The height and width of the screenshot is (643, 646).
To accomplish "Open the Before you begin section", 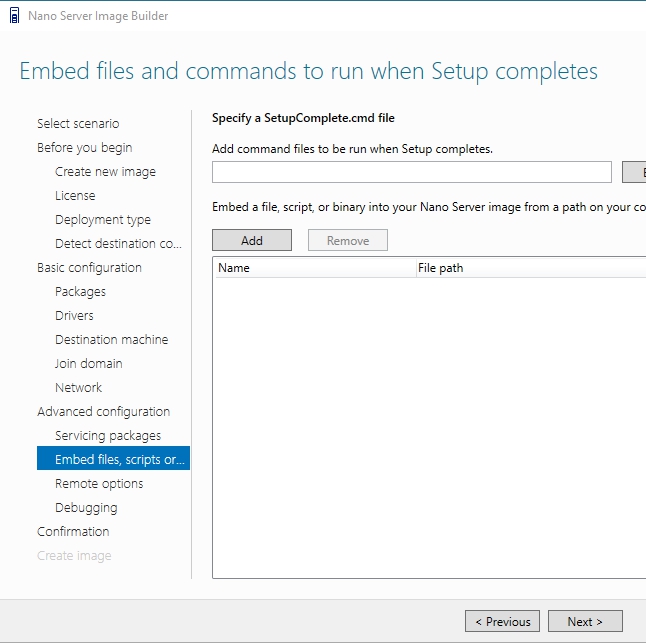I will [x=84, y=148].
